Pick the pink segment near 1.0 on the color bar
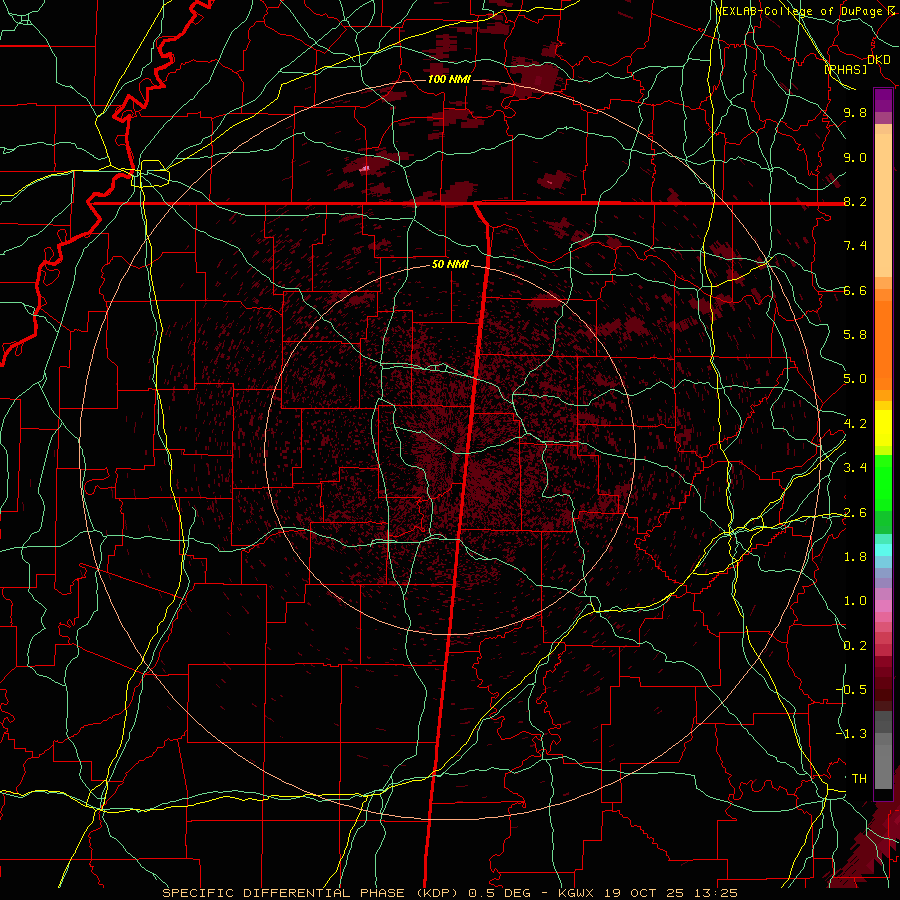This screenshot has height=900, width=900. pyautogui.click(x=883, y=605)
